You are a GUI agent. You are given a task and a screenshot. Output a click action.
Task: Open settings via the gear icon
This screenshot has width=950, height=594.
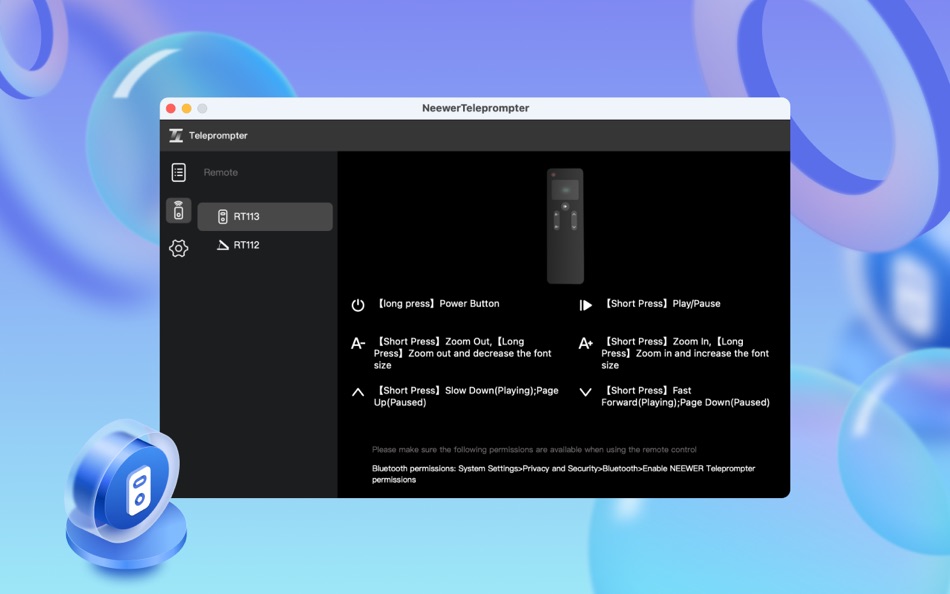179,248
